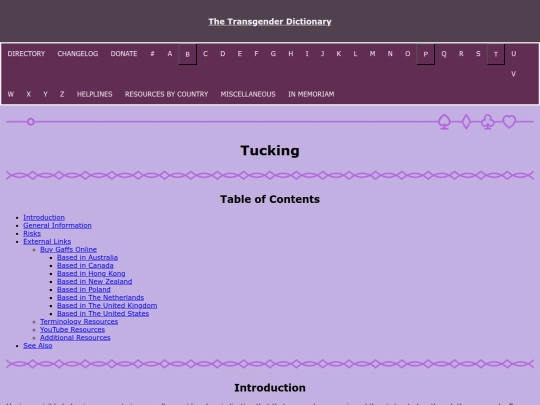The height and width of the screenshot is (405, 540).
Task: Click the club suit icon
Action: click(x=488, y=122)
